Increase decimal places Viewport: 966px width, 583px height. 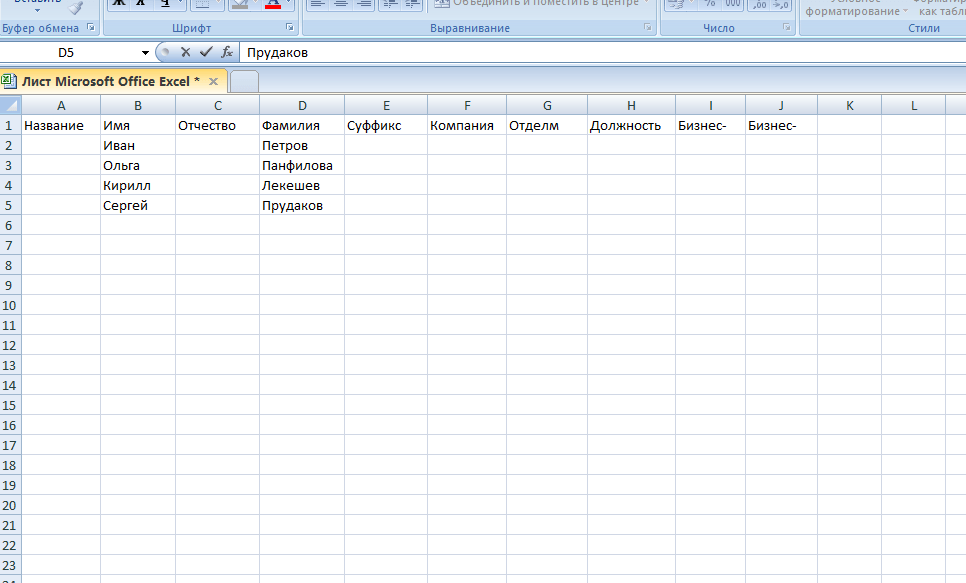pos(759,4)
